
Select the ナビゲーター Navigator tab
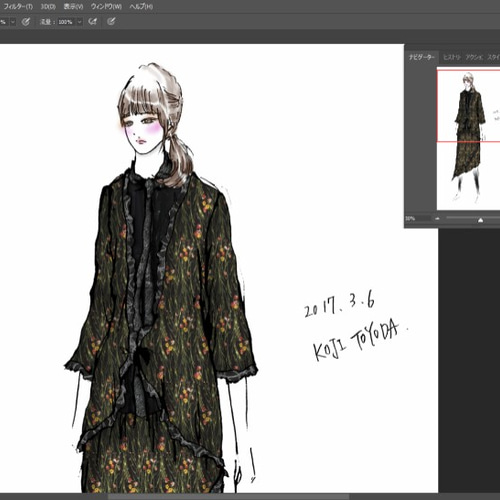[422, 57]
